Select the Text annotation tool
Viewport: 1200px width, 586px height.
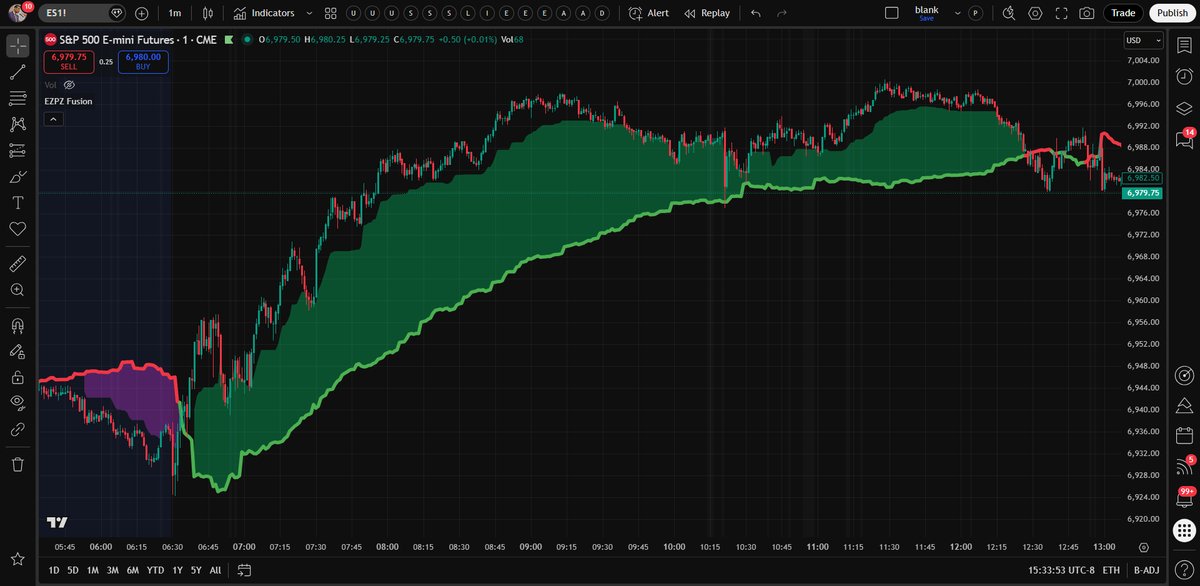16,202
